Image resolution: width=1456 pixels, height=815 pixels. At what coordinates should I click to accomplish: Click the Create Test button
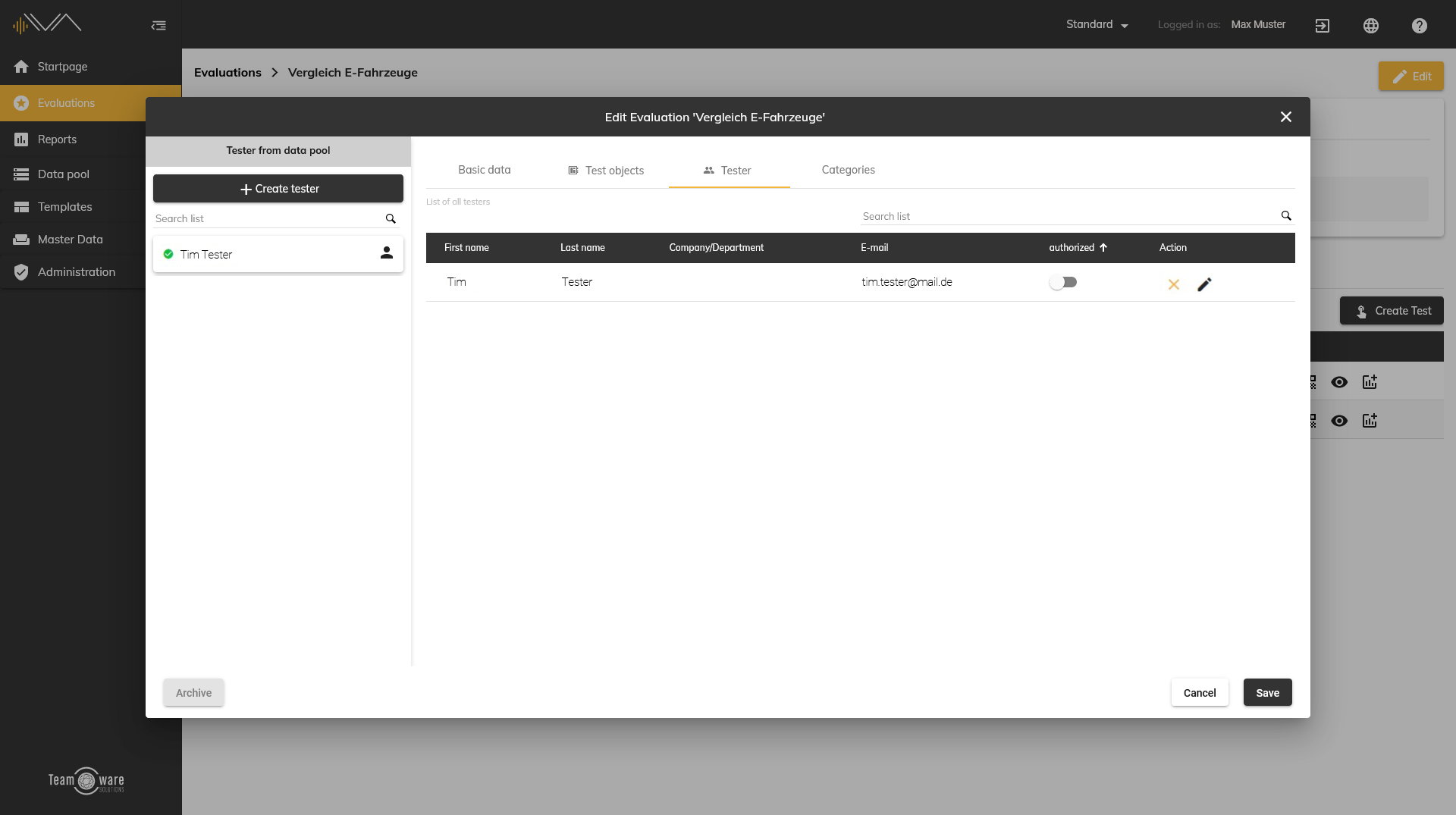[1392, 311]
